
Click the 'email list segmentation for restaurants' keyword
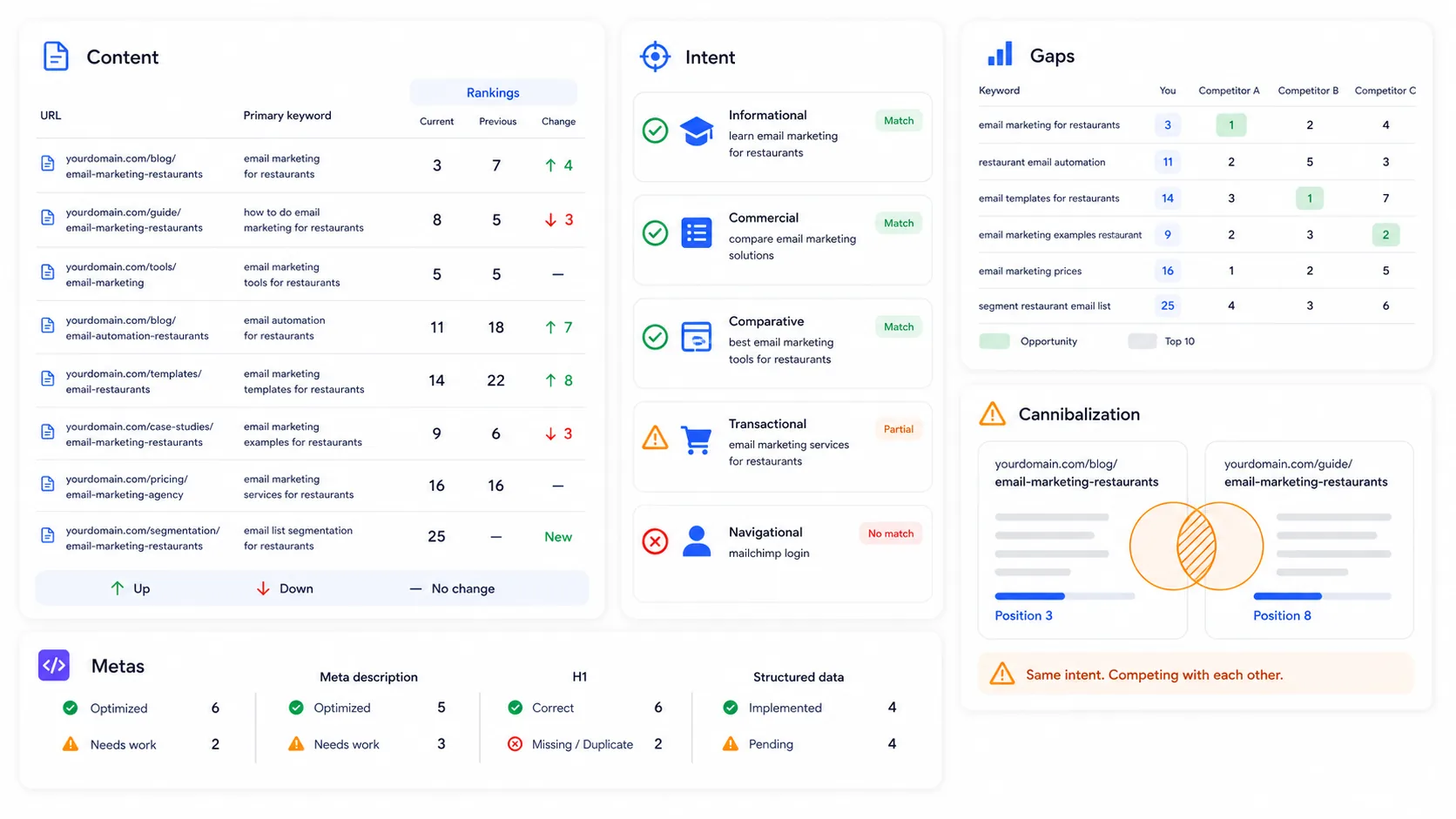click(298, 538)
